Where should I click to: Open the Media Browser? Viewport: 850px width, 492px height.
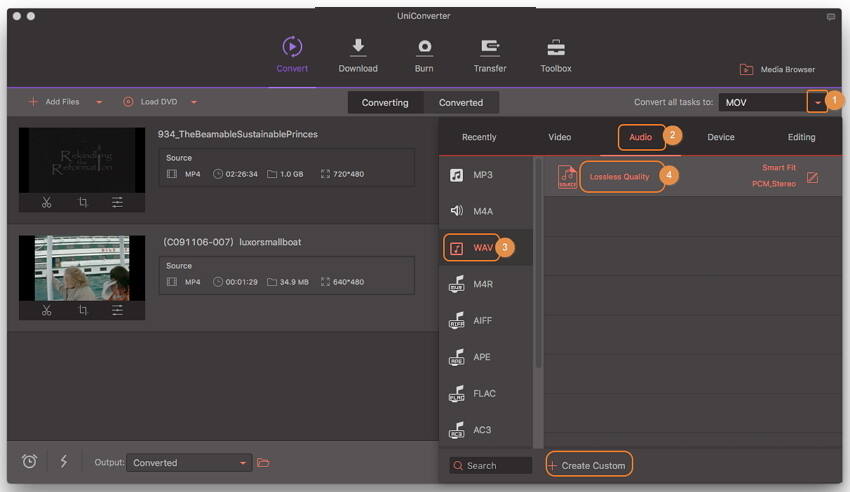pyautogui.click(x=777, y=69)
